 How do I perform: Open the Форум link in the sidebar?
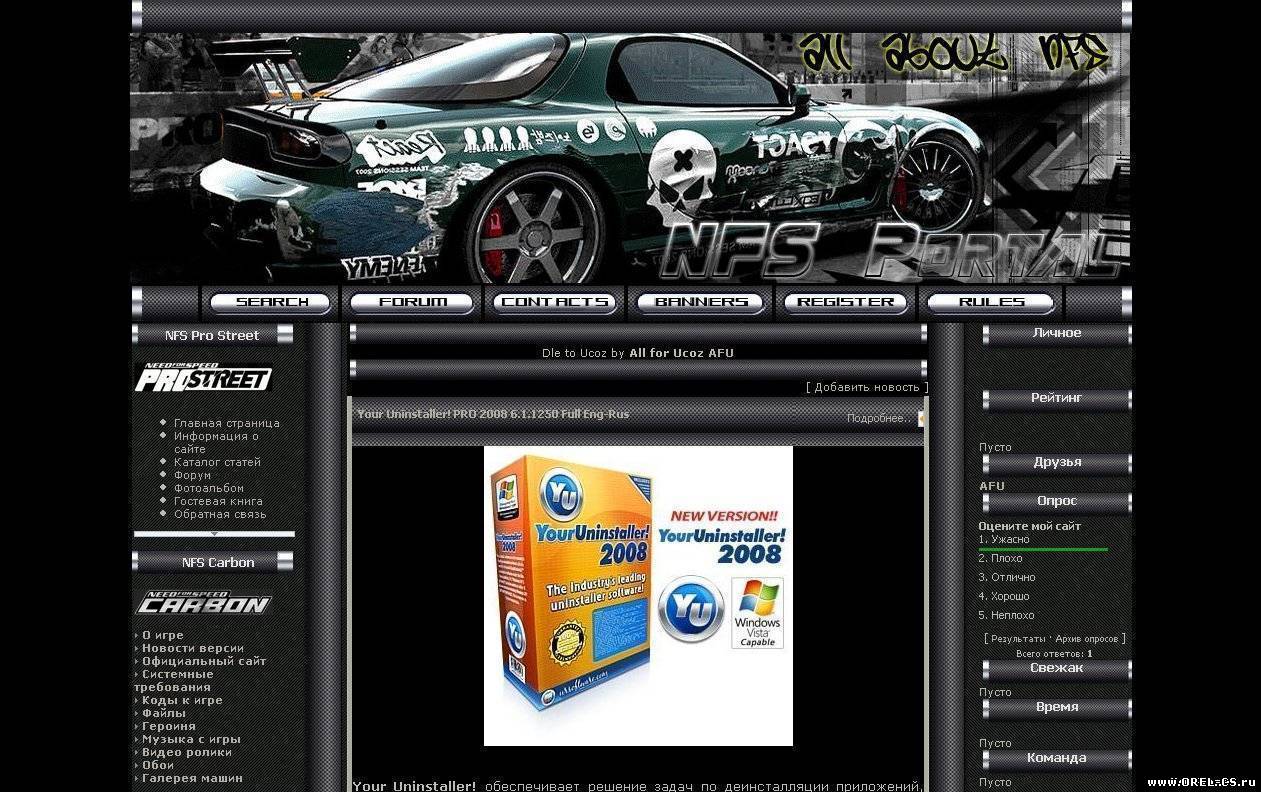point(192,475)
